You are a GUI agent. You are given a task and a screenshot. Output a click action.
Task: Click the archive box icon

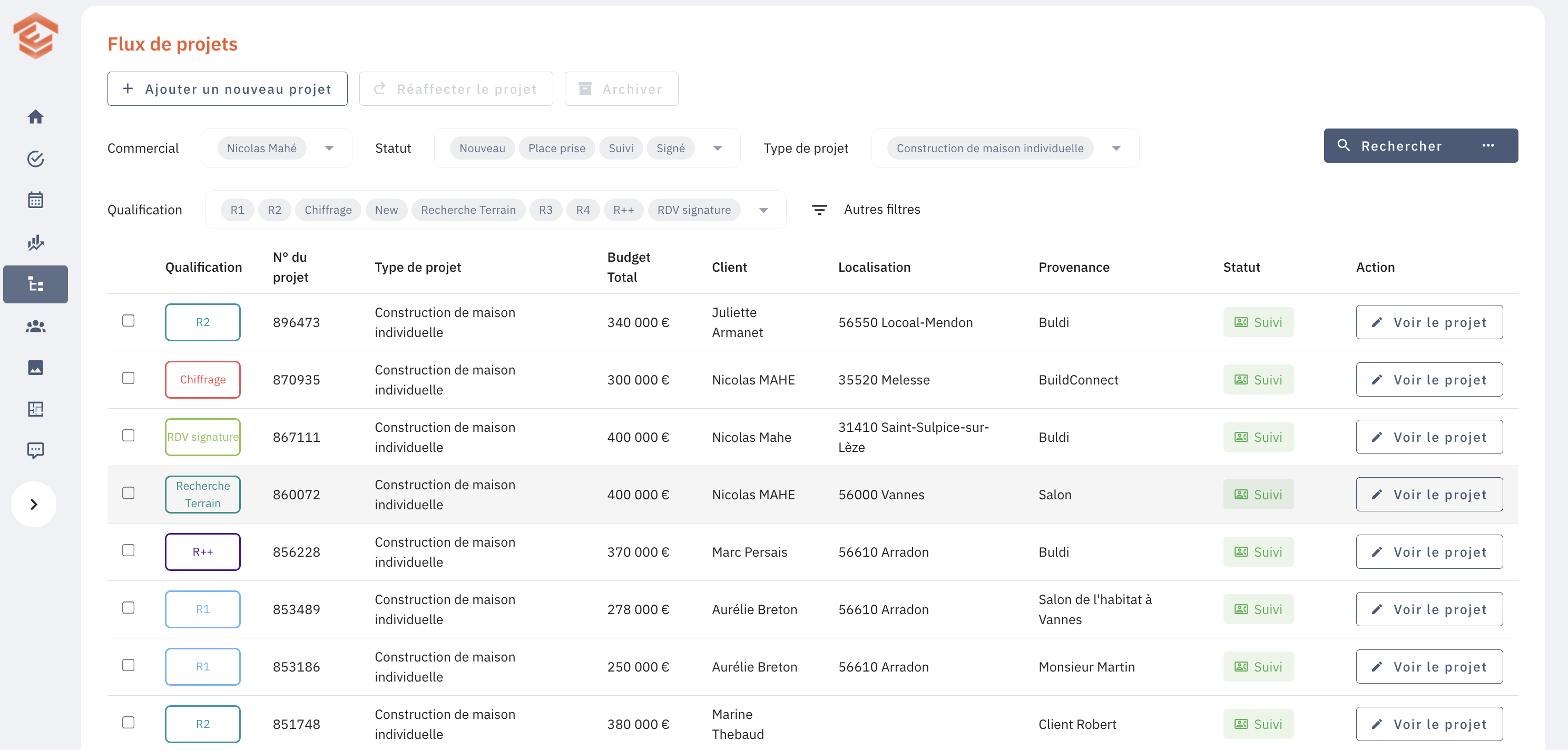click(x=584, y=89)
